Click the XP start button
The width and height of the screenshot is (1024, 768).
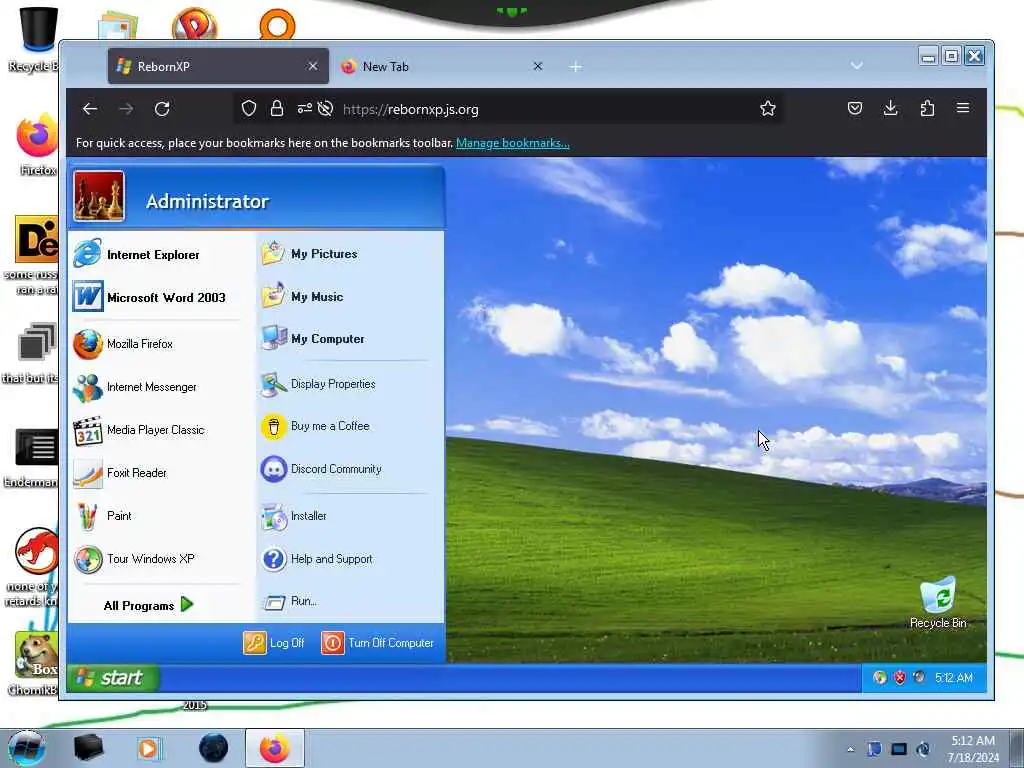113,677
